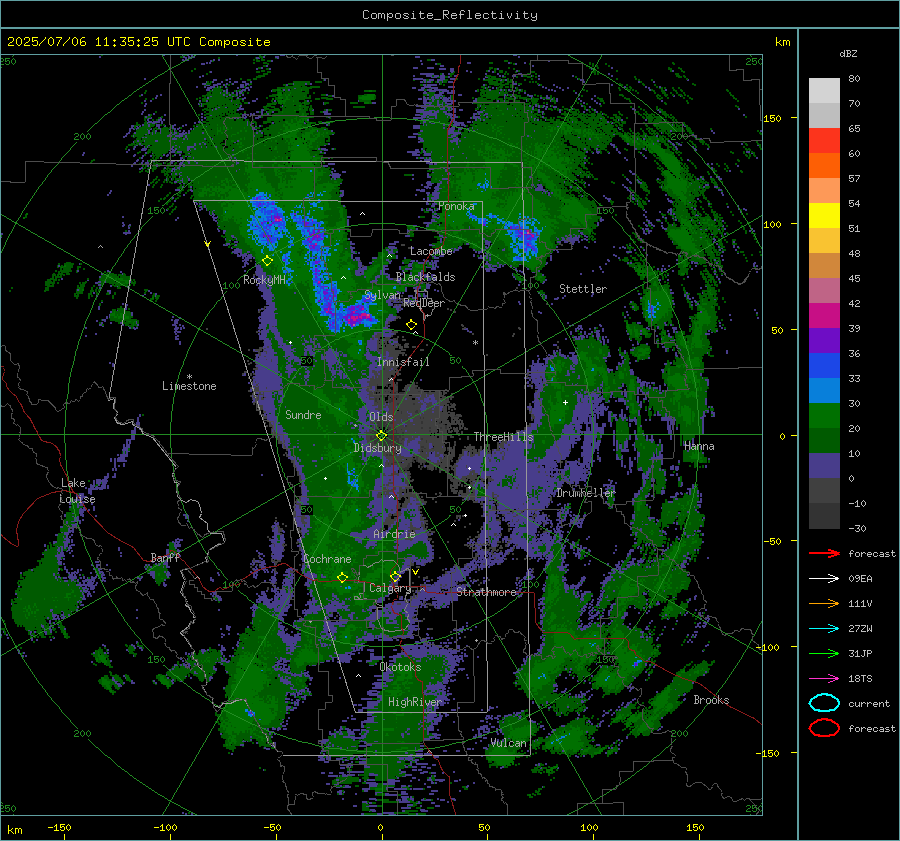Pick the purple 36-39 dBZ legend swatch

click(824, 341)
